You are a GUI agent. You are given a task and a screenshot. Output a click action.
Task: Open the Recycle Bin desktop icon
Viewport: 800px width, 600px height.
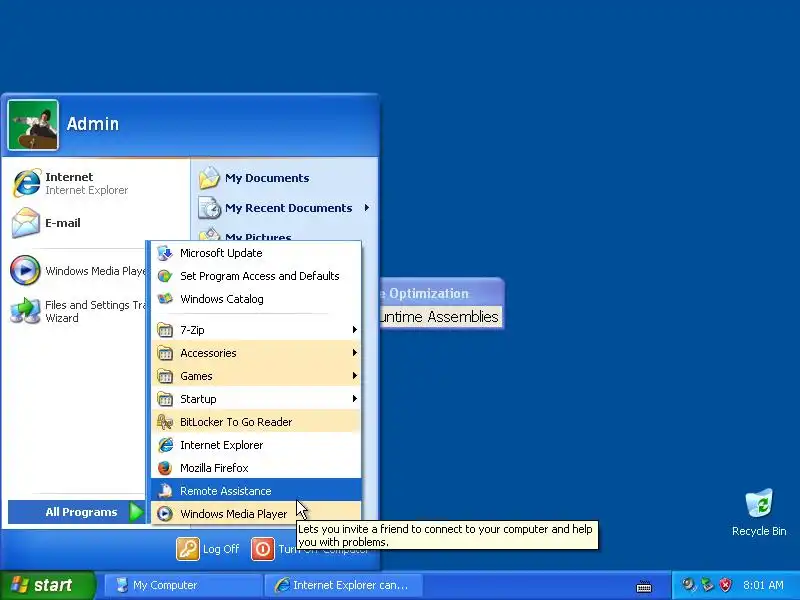(759, 503)
